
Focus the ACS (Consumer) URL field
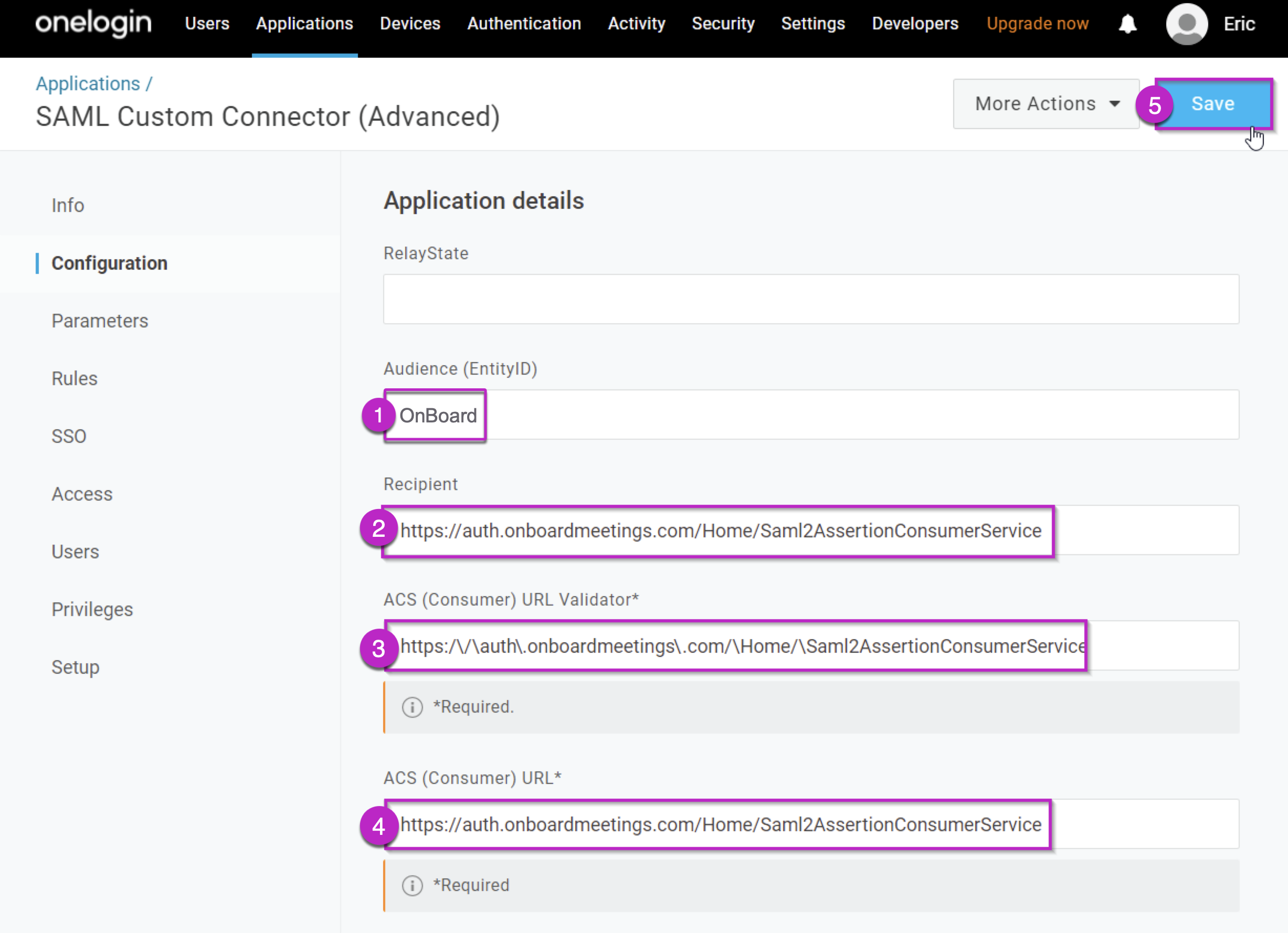tap(811, 824)
